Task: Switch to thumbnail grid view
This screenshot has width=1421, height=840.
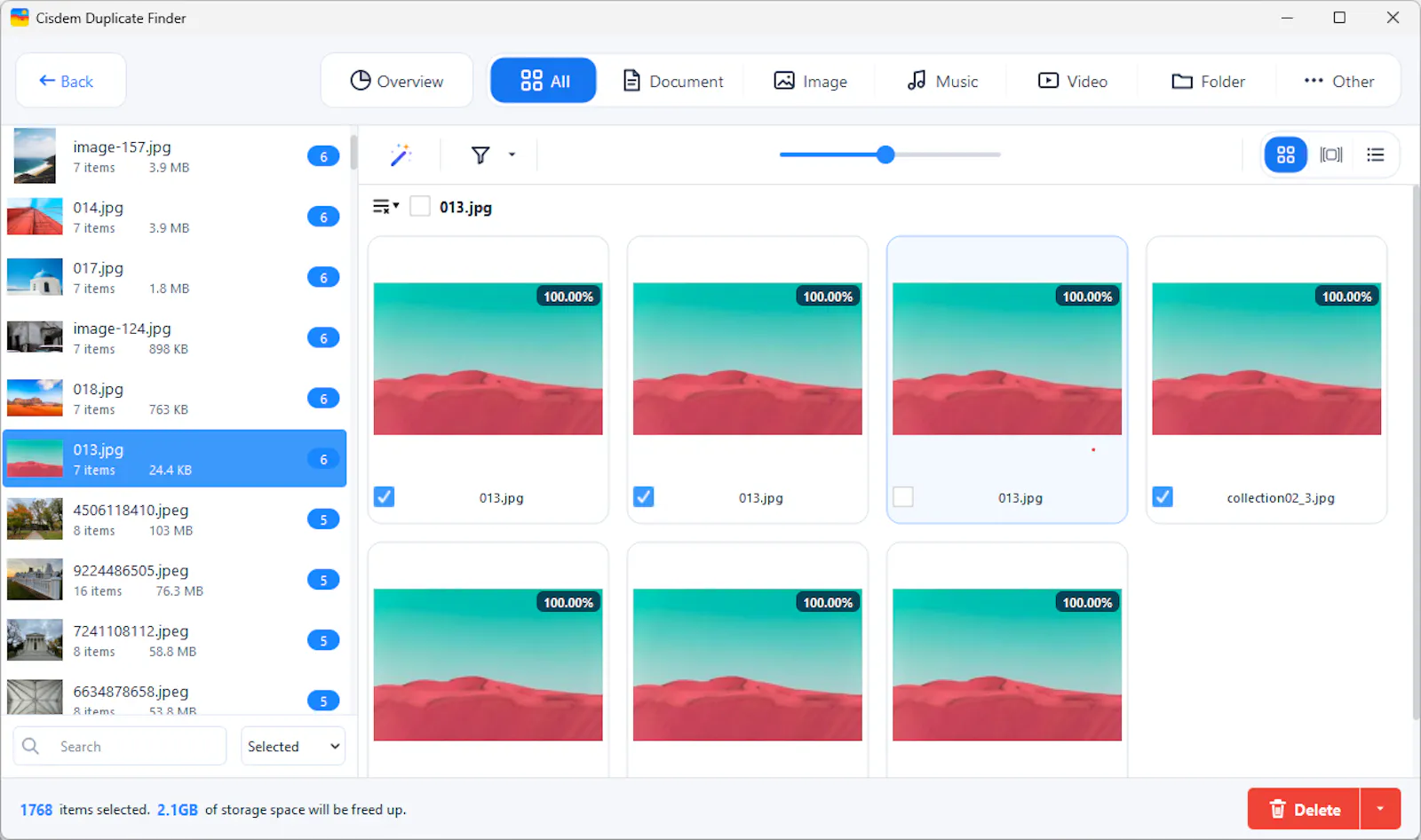Action: click(x=1285, y=155)
